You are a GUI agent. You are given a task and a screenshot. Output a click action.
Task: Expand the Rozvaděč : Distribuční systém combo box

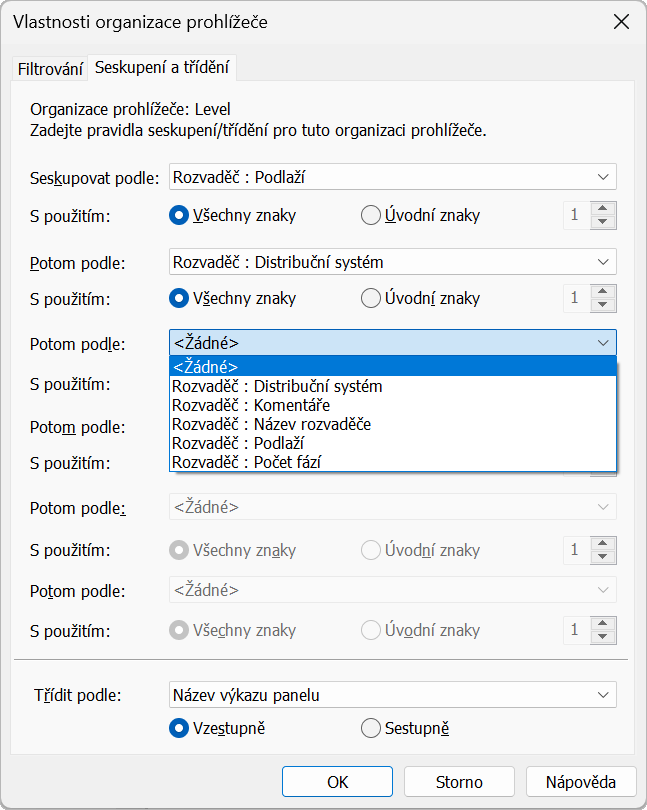click(392, 262)
